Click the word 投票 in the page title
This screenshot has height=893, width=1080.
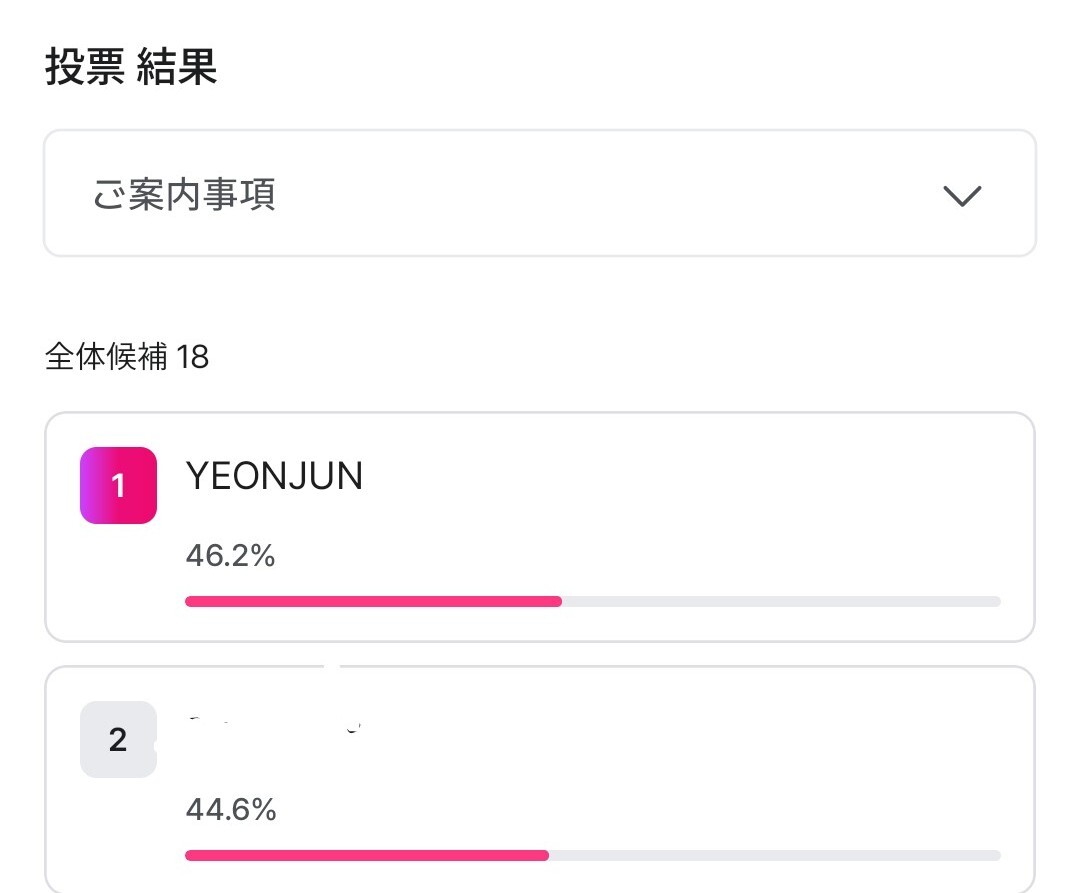(x=85, y=67)
